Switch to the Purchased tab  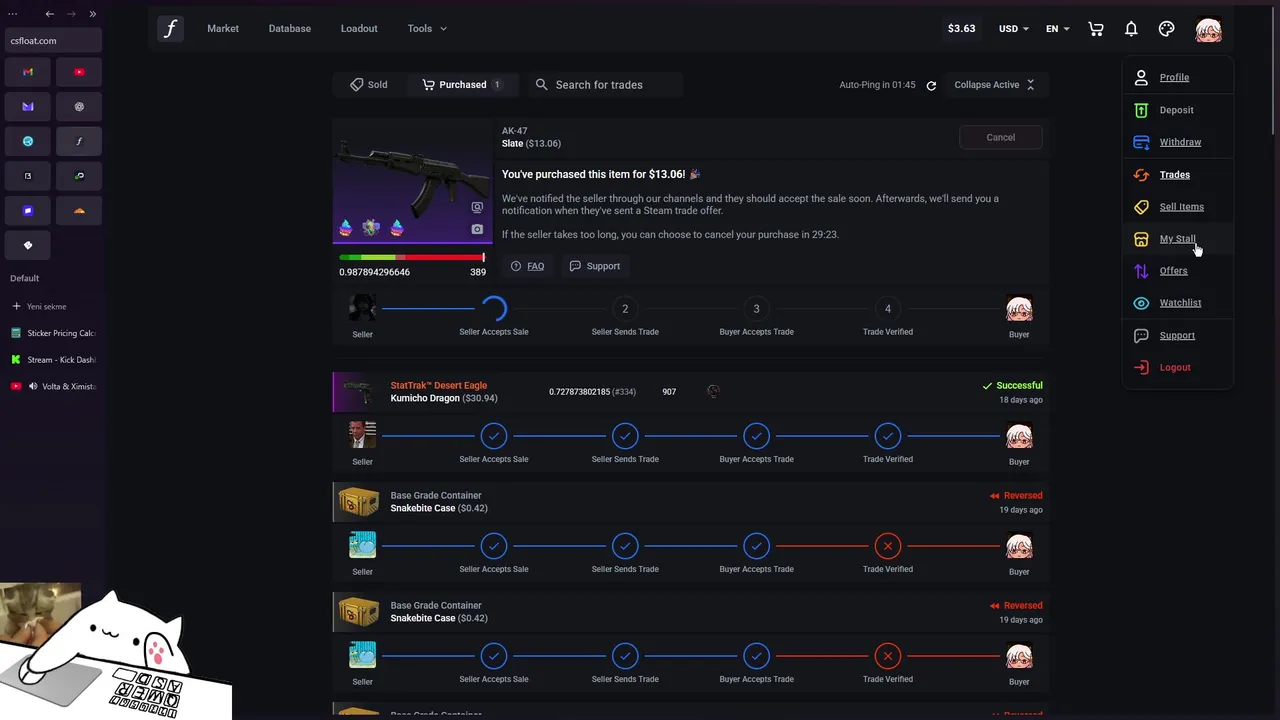462,85
